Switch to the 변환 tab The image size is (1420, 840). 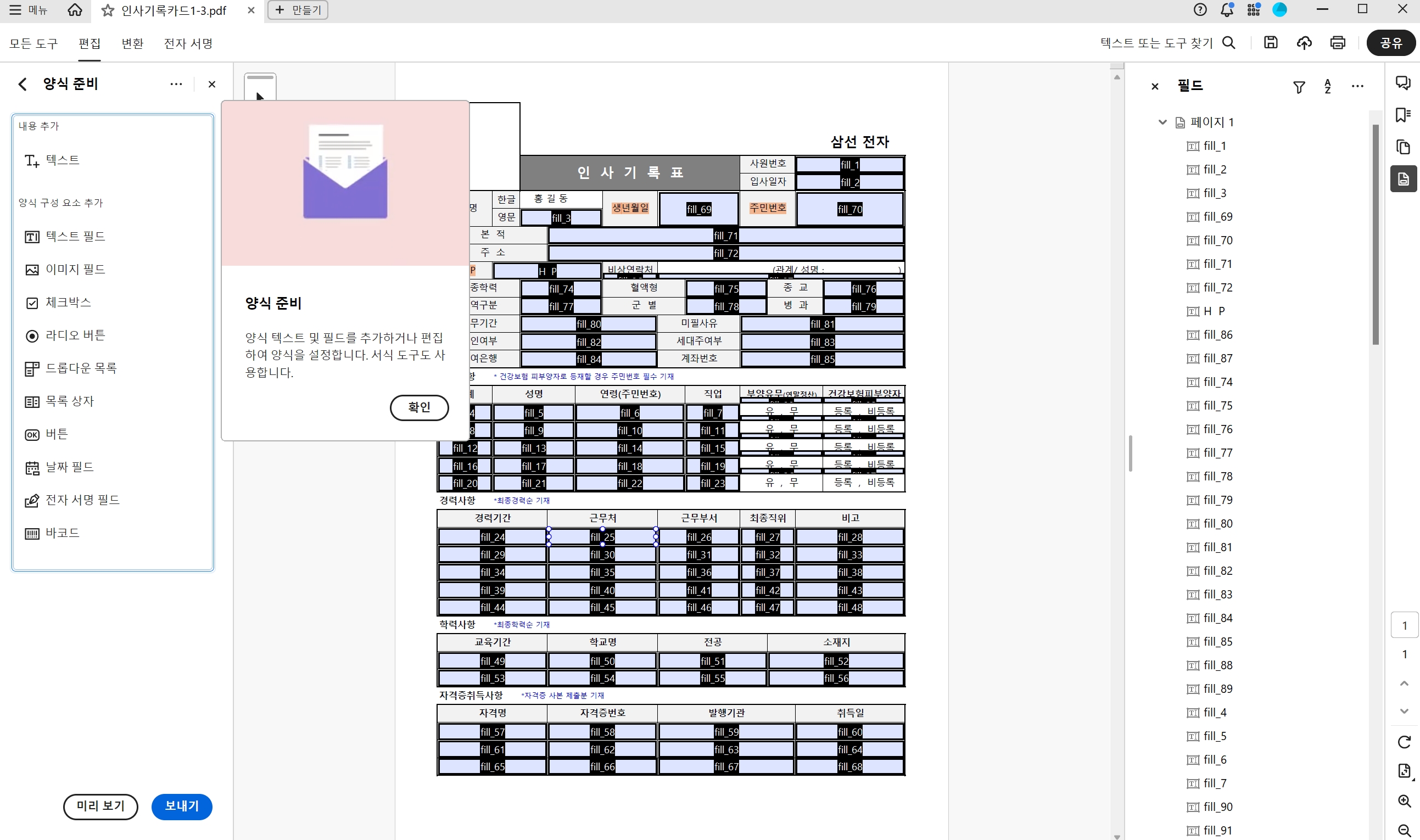tap(132, 43)
